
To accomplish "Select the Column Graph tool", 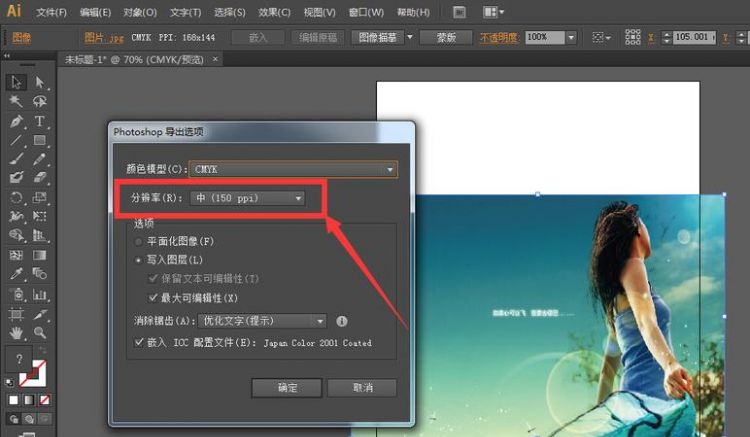I will click(x=40, y=294).
